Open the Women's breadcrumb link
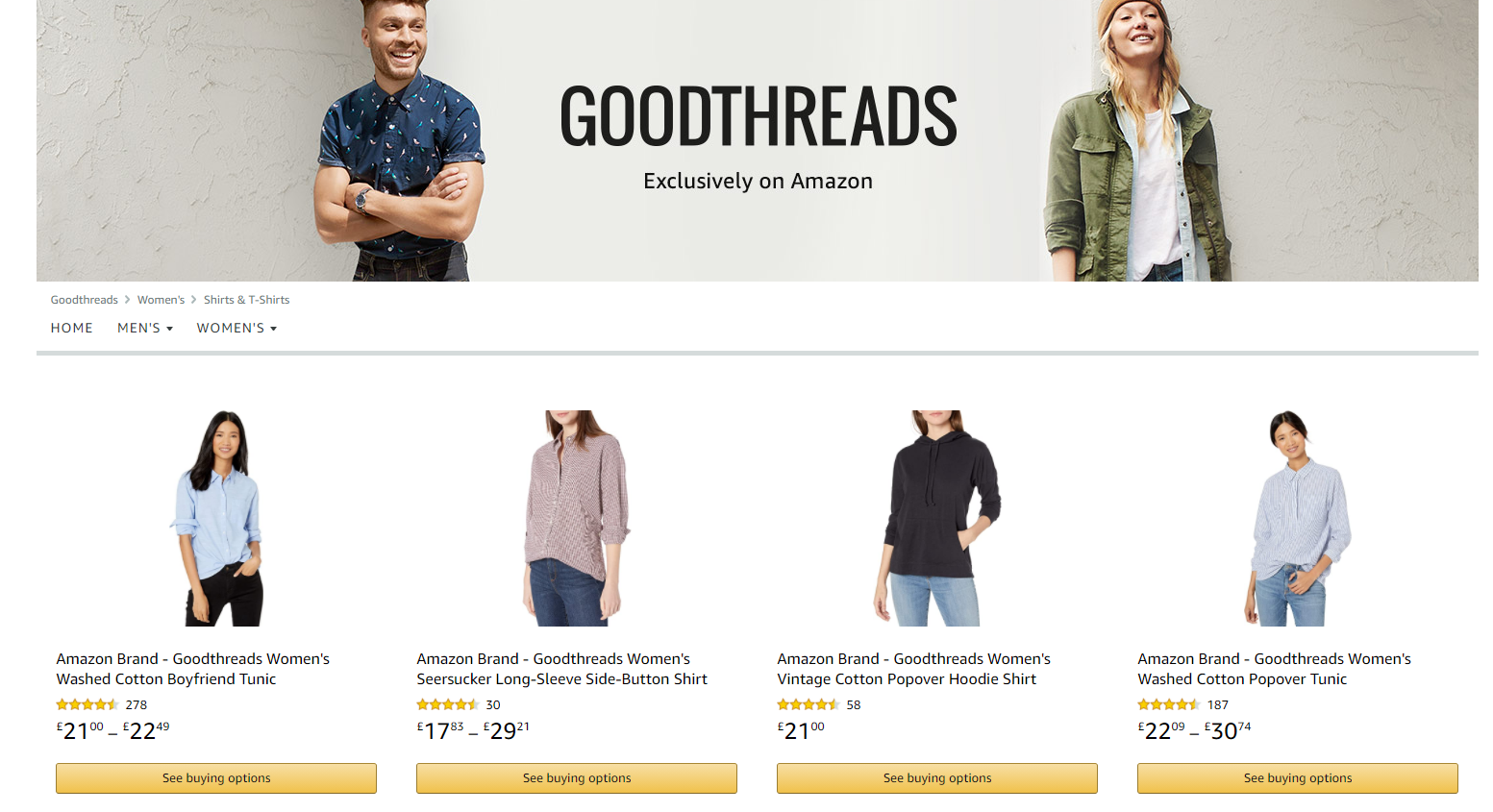 point(161,300)
